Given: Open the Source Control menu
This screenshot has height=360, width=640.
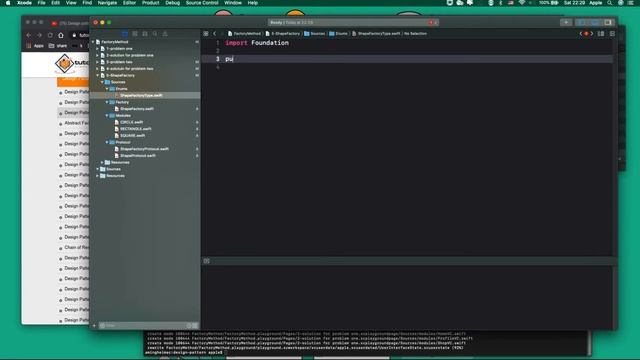Looking at the screenshot, I should coord(202,3).
